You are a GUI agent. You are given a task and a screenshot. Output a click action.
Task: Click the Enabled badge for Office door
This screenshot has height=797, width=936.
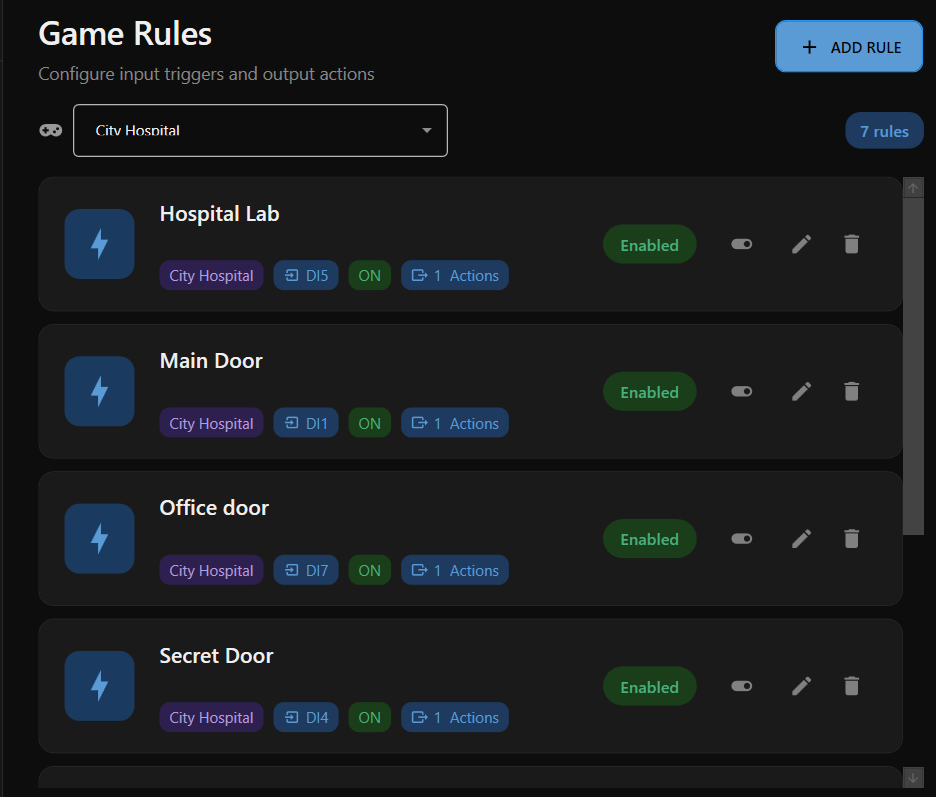click(x=649, y=539)
